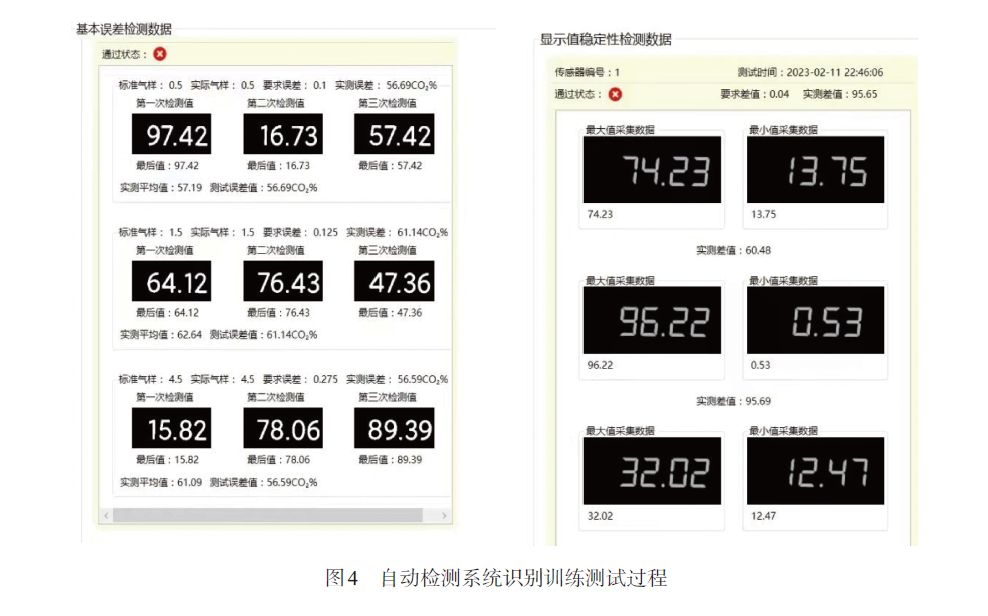Click the 实测平均值：57.19 text
988x616 pixels.
[161, 188]
